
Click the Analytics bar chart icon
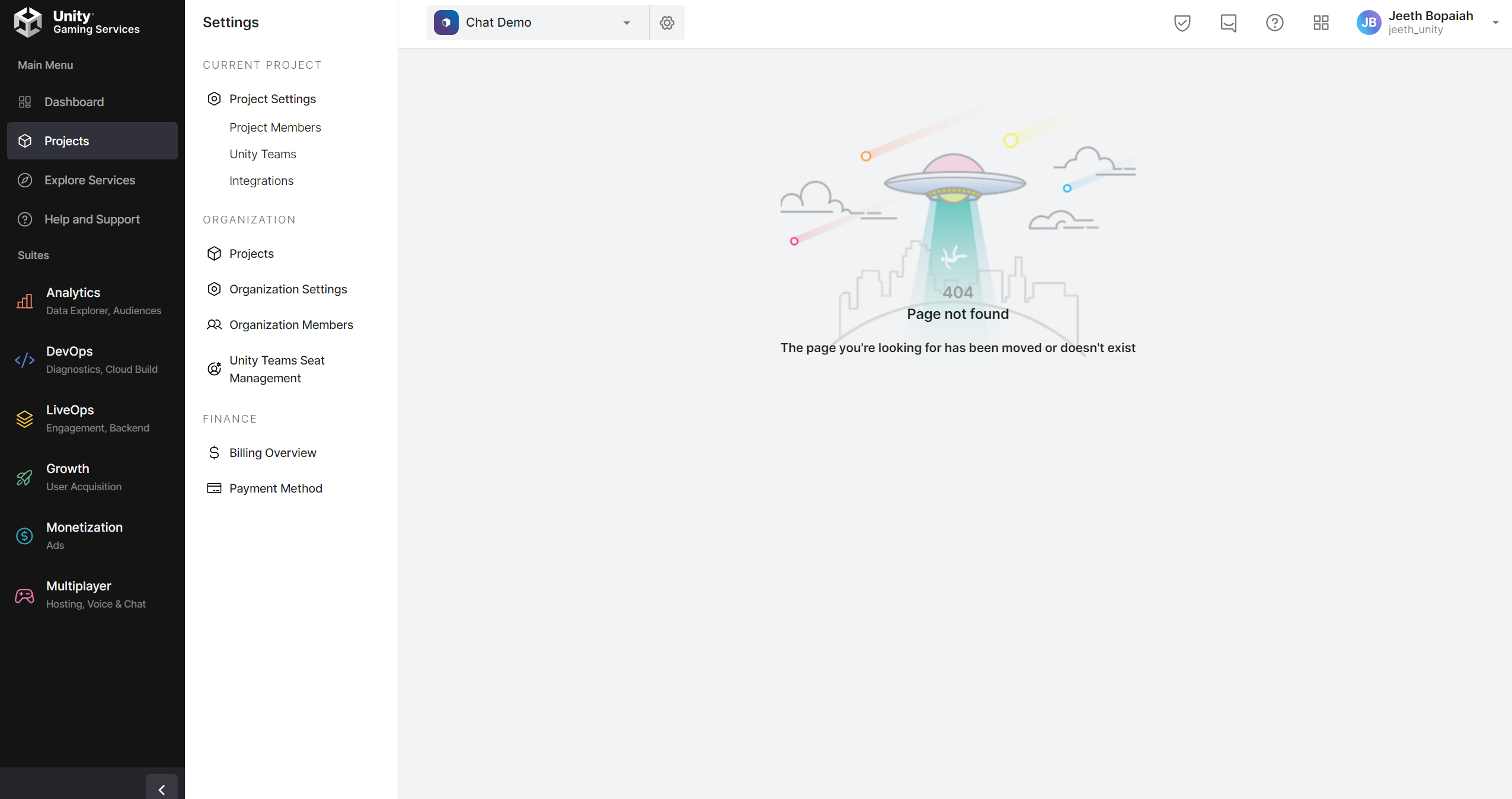click(25, 301)
